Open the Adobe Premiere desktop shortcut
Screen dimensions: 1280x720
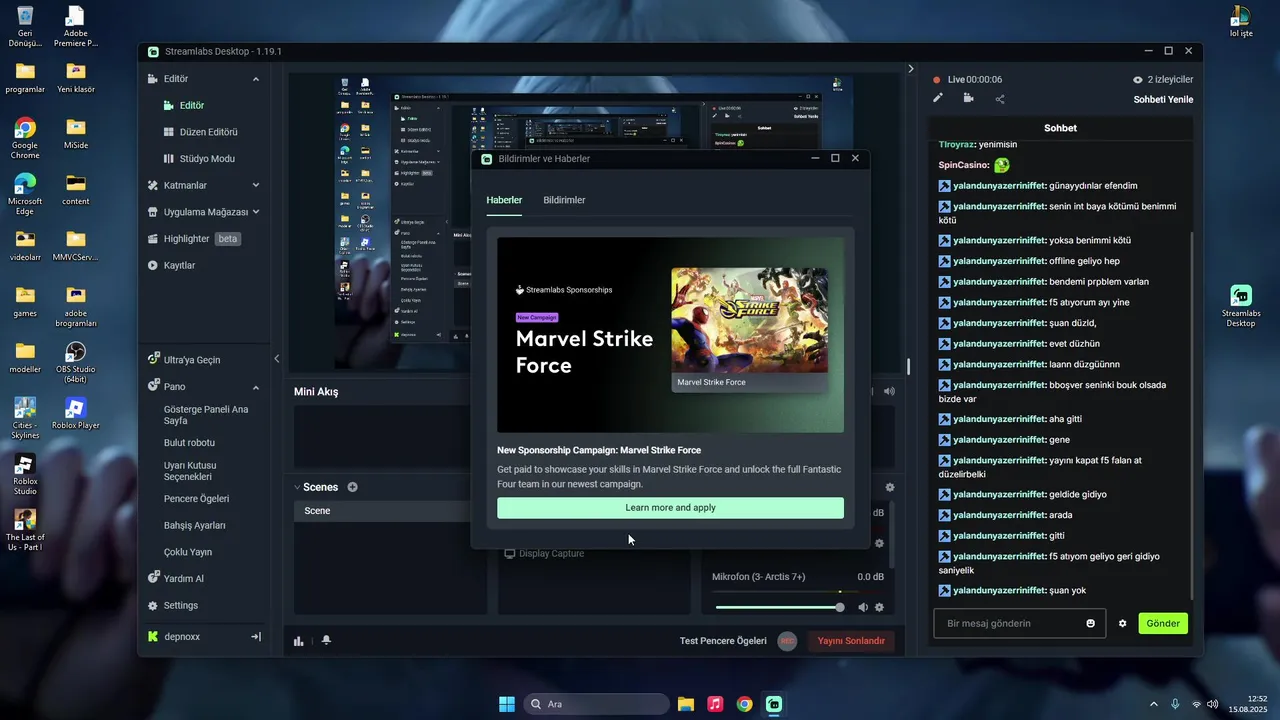pos(76,27)
